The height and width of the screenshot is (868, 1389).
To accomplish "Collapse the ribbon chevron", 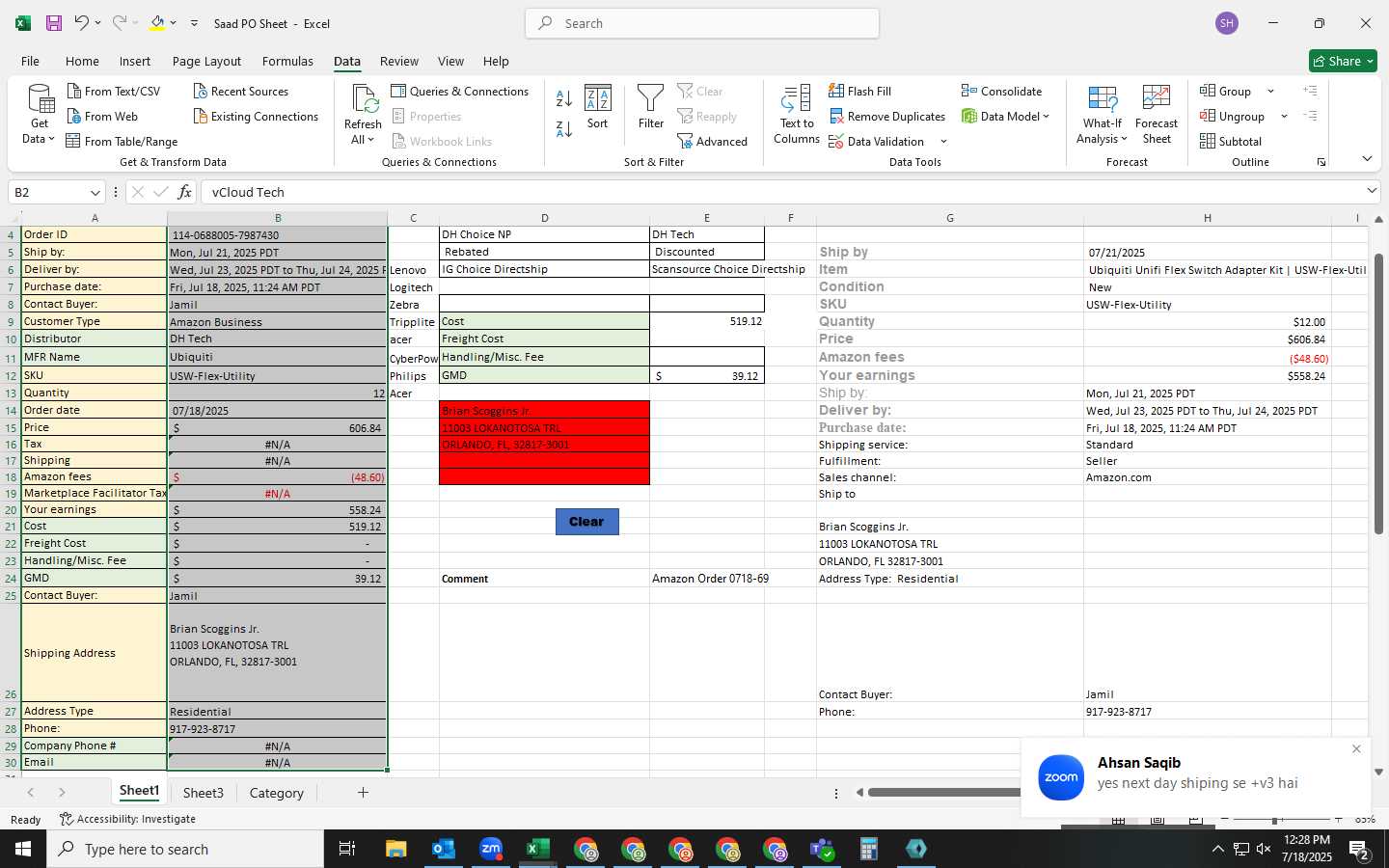I will (x=1367, y=158).
